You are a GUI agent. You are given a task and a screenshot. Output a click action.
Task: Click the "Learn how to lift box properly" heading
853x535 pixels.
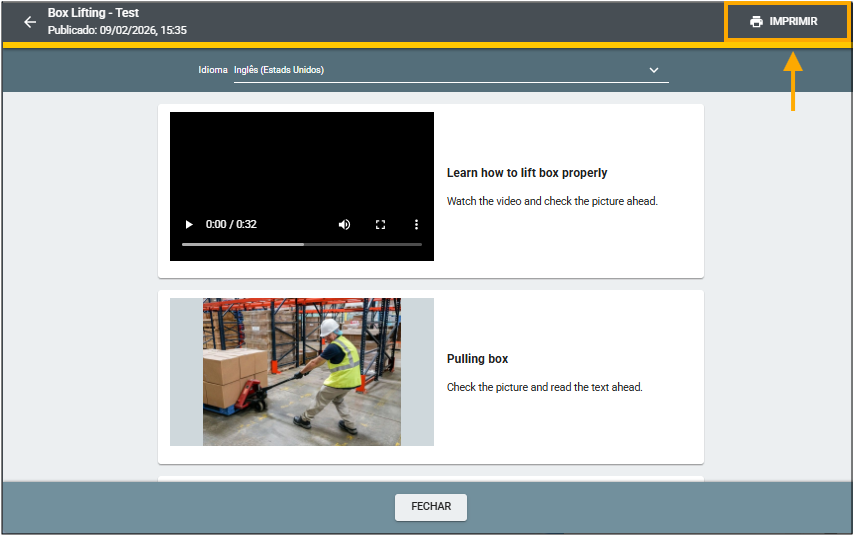click(x=526, y=173)
